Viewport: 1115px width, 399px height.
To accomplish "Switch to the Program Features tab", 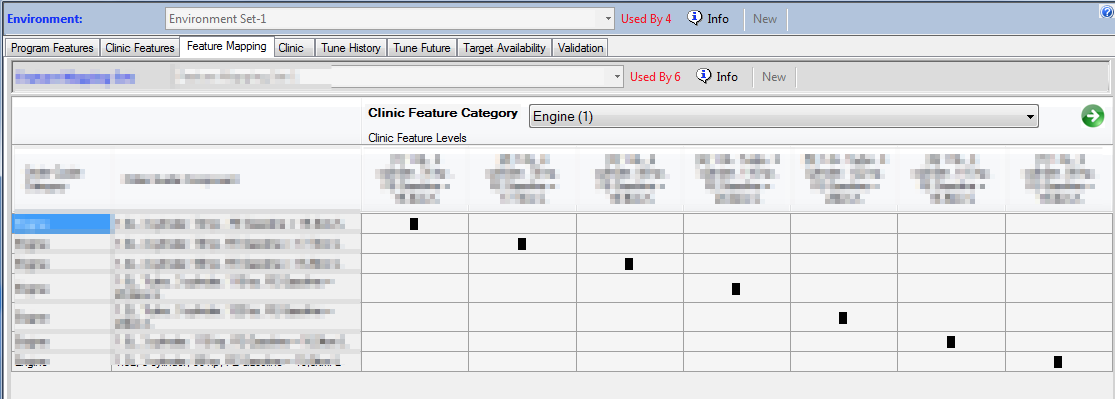I will click(x=53, y=48).
